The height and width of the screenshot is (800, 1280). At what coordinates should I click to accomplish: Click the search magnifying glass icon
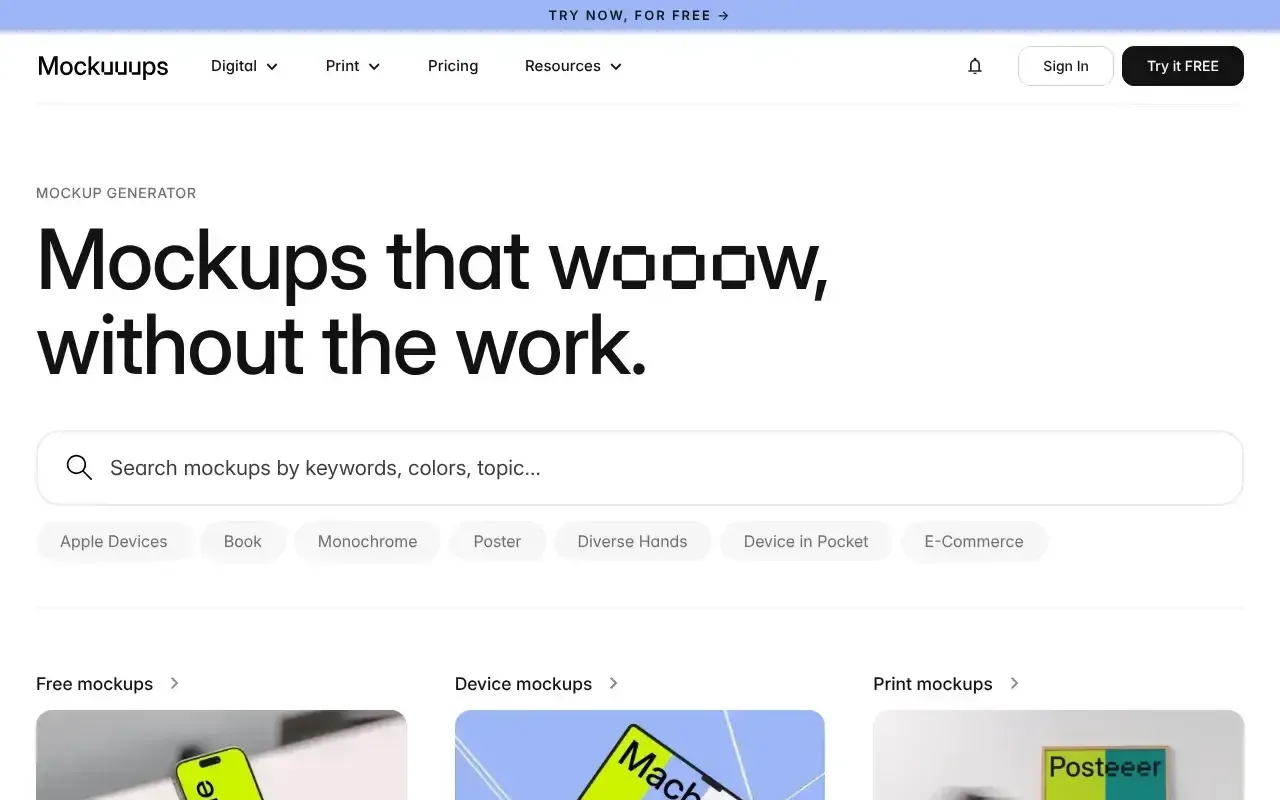(x=78, y=467)
